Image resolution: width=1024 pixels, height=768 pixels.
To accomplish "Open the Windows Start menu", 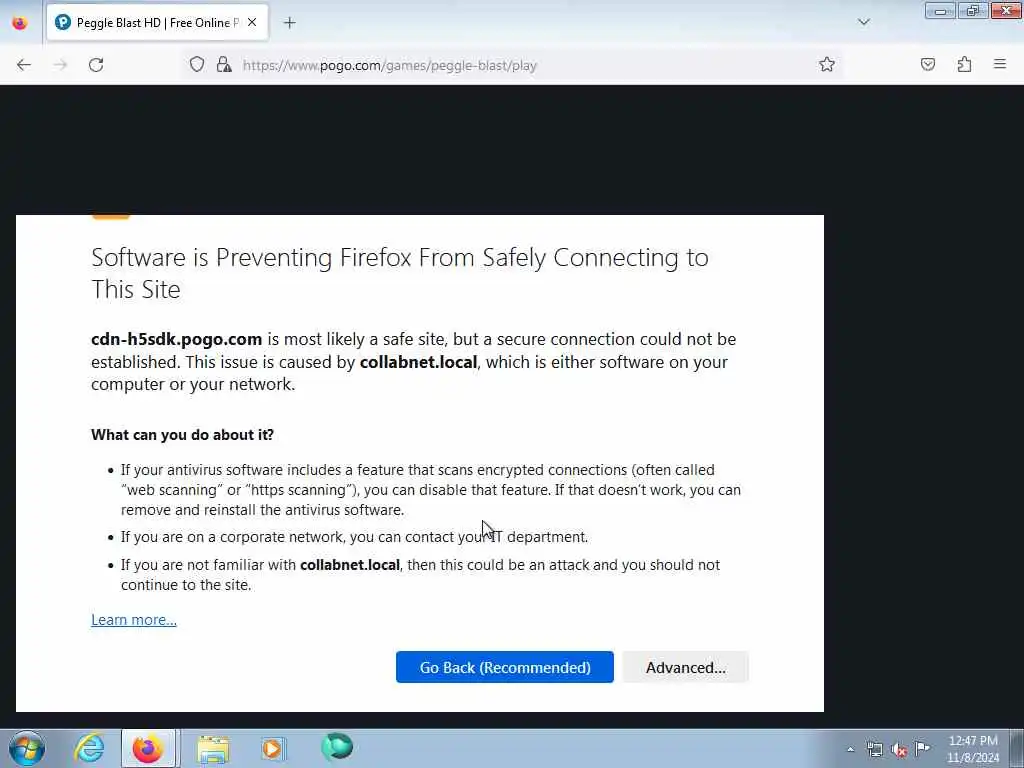I will point(27,748).
